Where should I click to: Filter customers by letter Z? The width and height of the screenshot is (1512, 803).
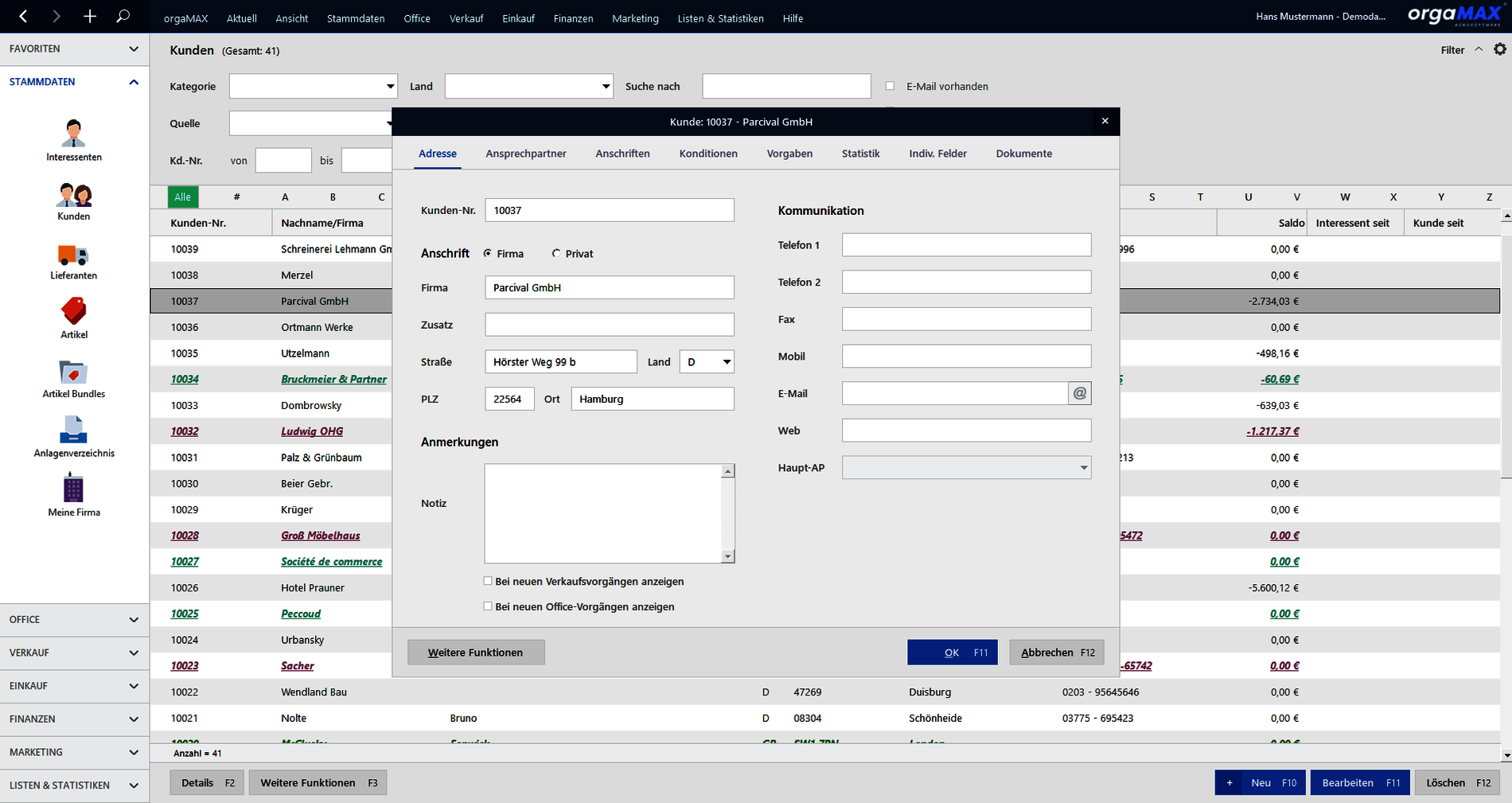[x=1489, y=197]
